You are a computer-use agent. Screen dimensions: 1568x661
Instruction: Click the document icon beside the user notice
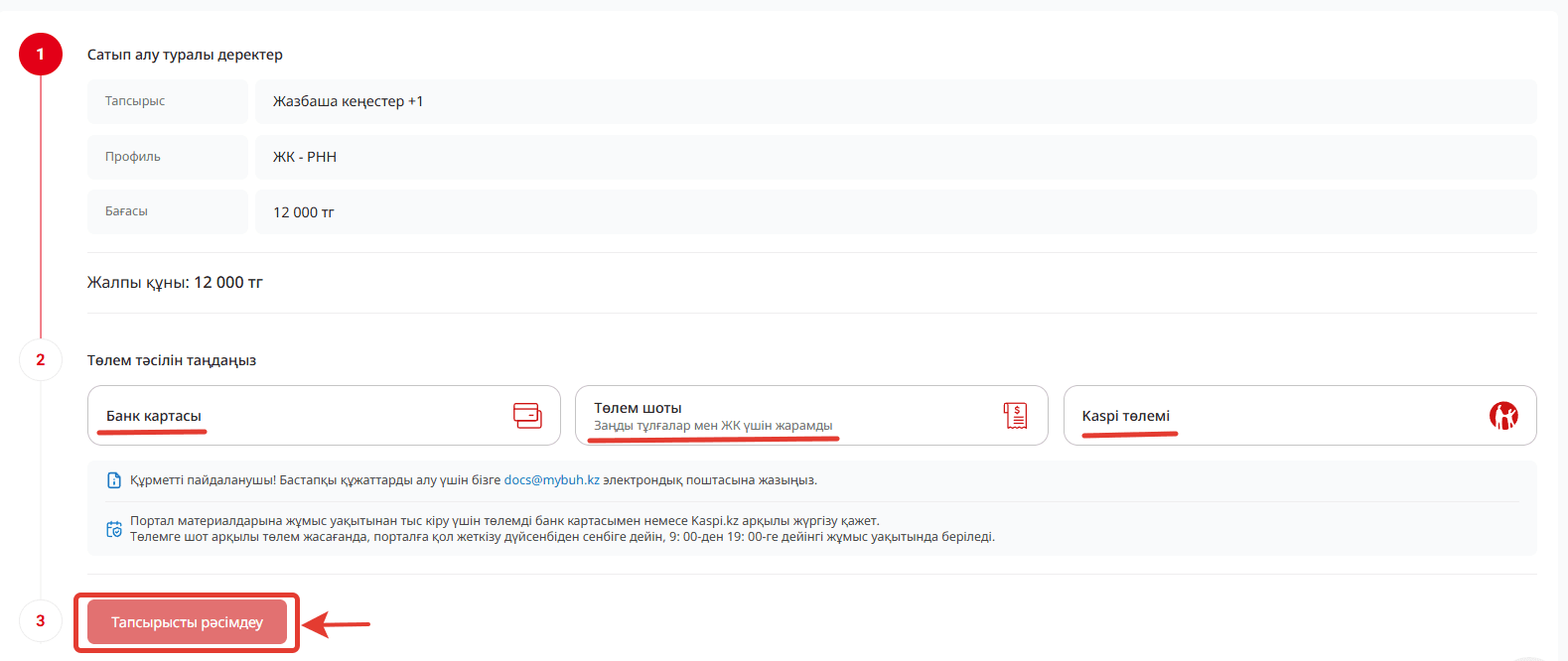click(x=114, y=480)
